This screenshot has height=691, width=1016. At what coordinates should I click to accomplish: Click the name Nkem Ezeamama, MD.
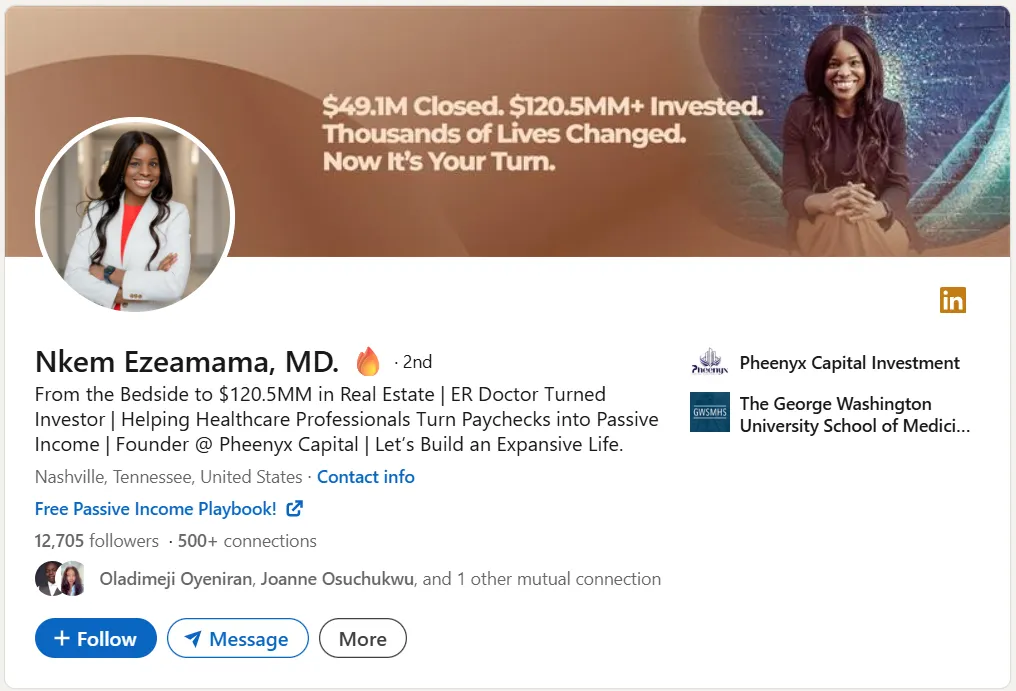coord(187,362)
